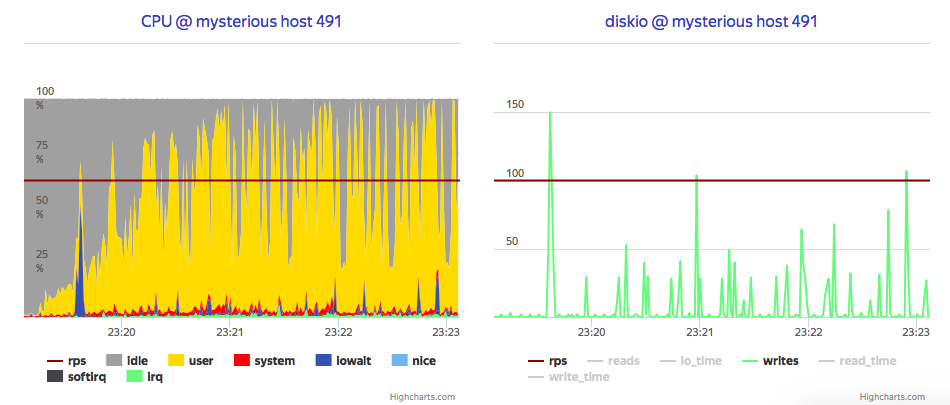Toggle iowait series in CPU legend
Viewport: 950px width, 405px height.
coord(343,361)
